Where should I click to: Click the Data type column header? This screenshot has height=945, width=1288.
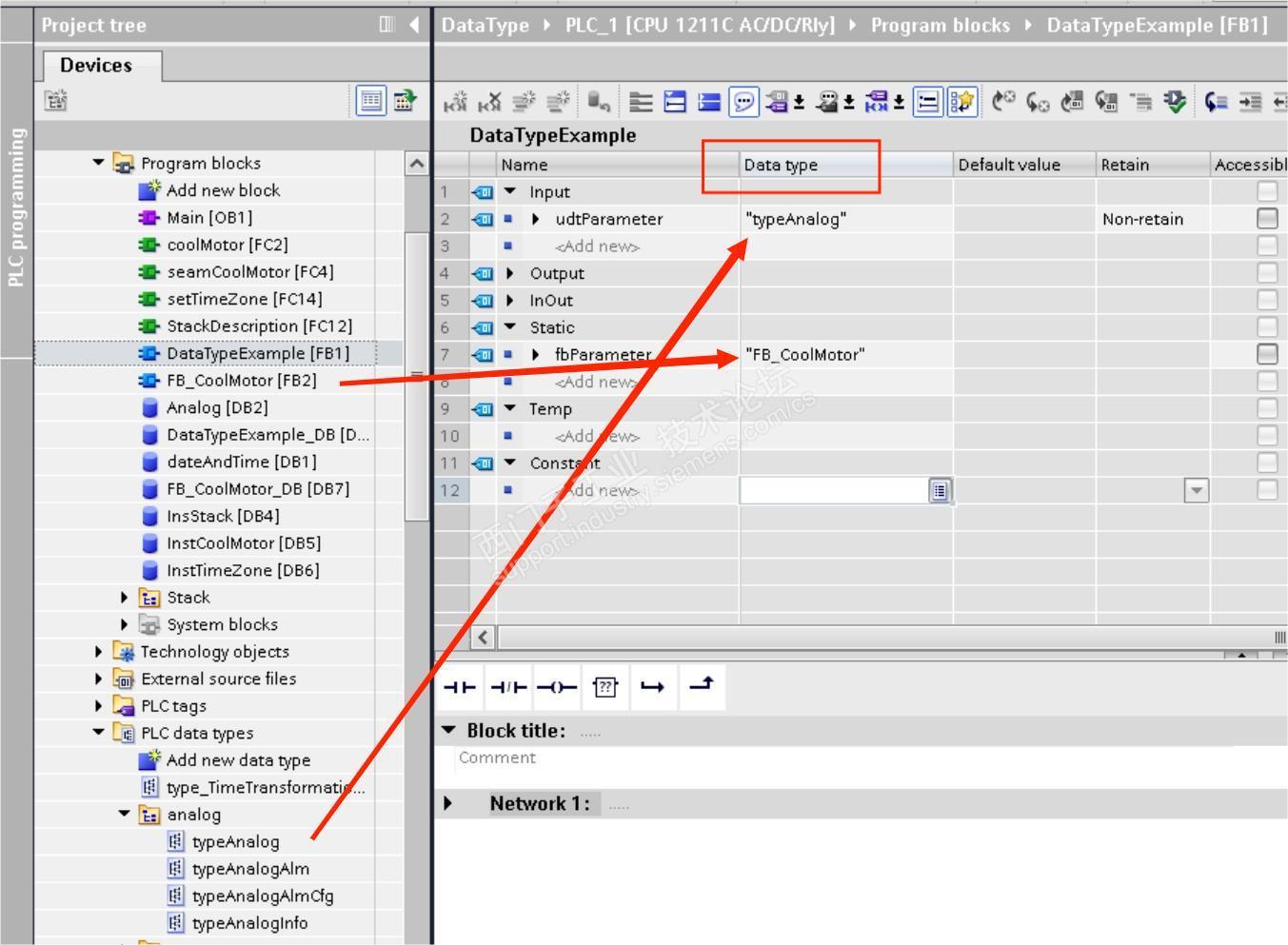pos(846,165)
